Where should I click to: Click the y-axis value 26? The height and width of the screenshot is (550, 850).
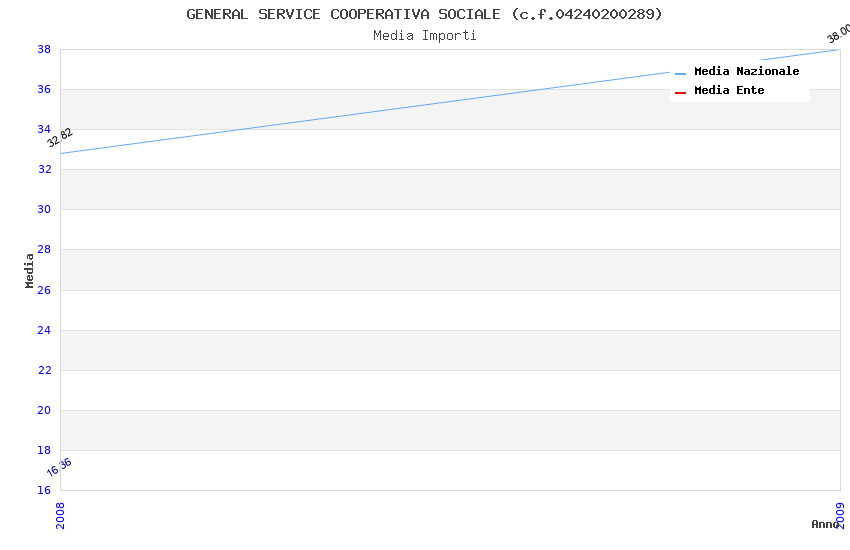click(x=44, y=290)
